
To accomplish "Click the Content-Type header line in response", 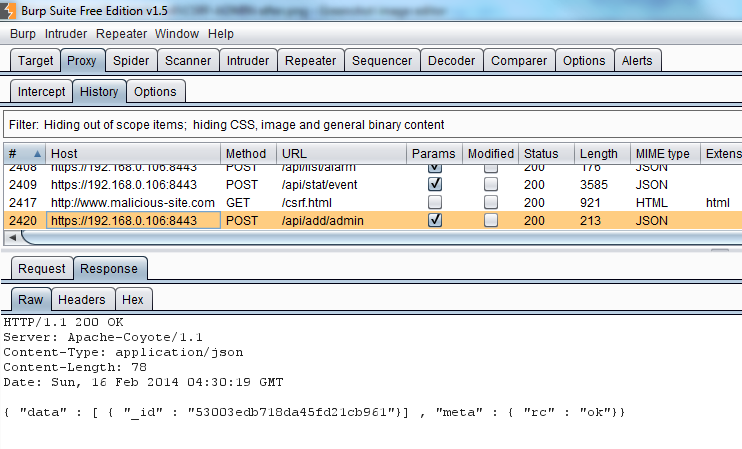I will click(x=123, y=352).
